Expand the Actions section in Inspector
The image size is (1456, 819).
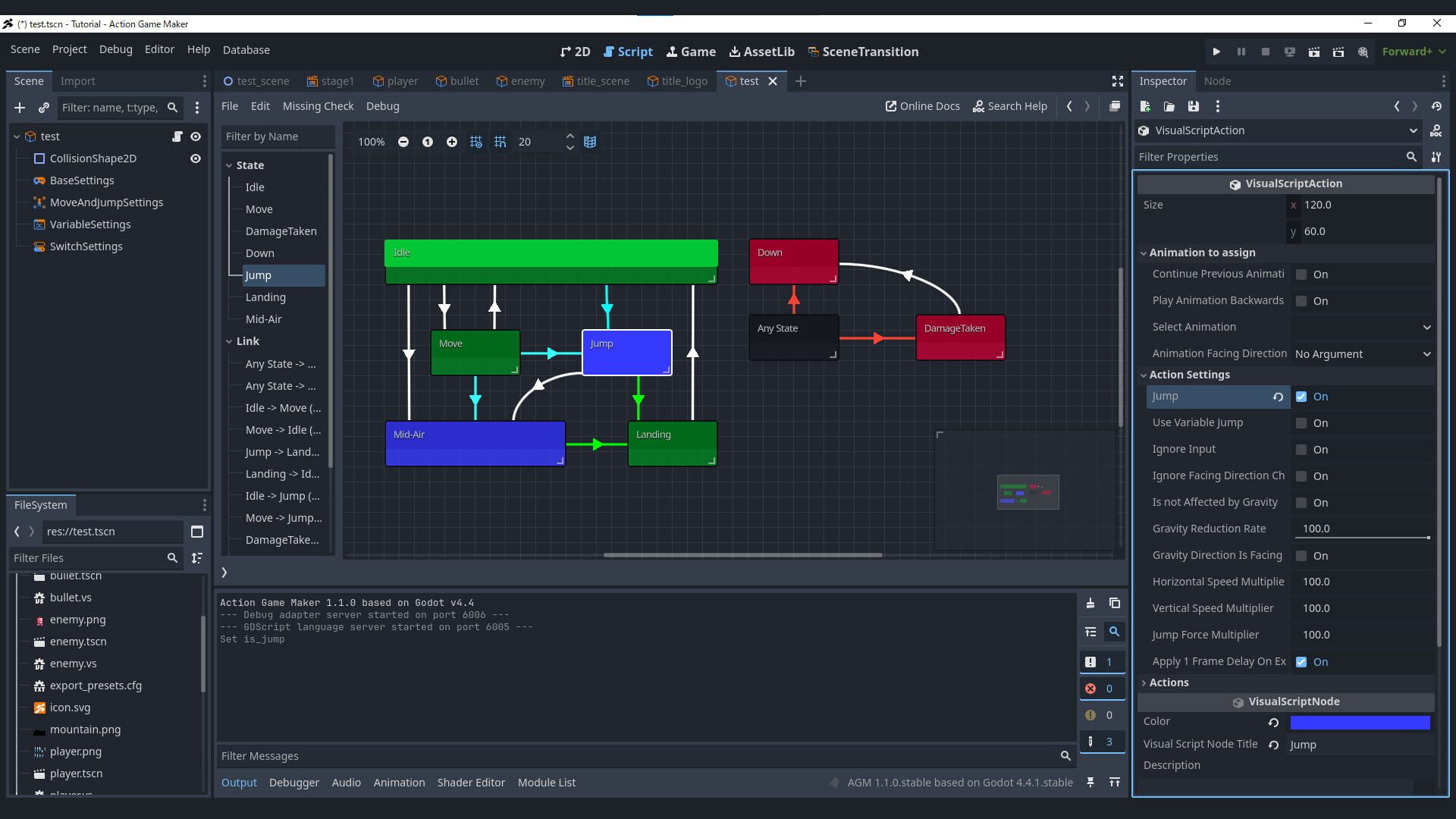point(1168,682)
